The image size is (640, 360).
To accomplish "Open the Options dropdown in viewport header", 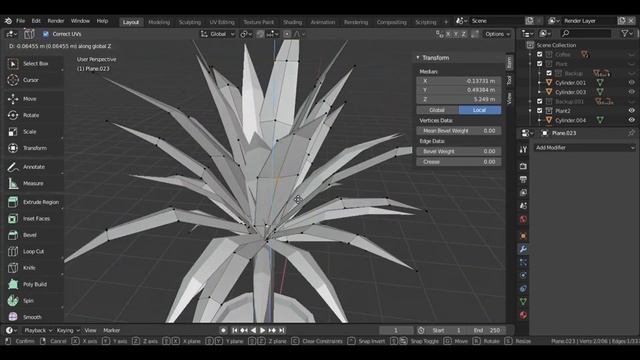I will 498,34.
